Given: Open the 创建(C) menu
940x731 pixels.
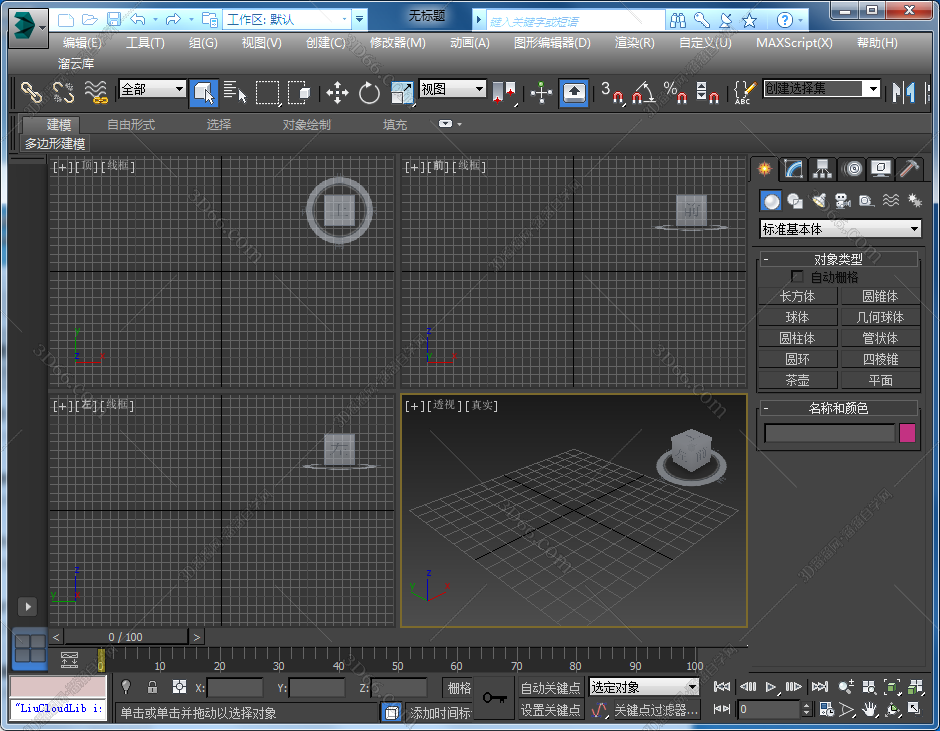Looking at the screenshot, I should 326,43.
